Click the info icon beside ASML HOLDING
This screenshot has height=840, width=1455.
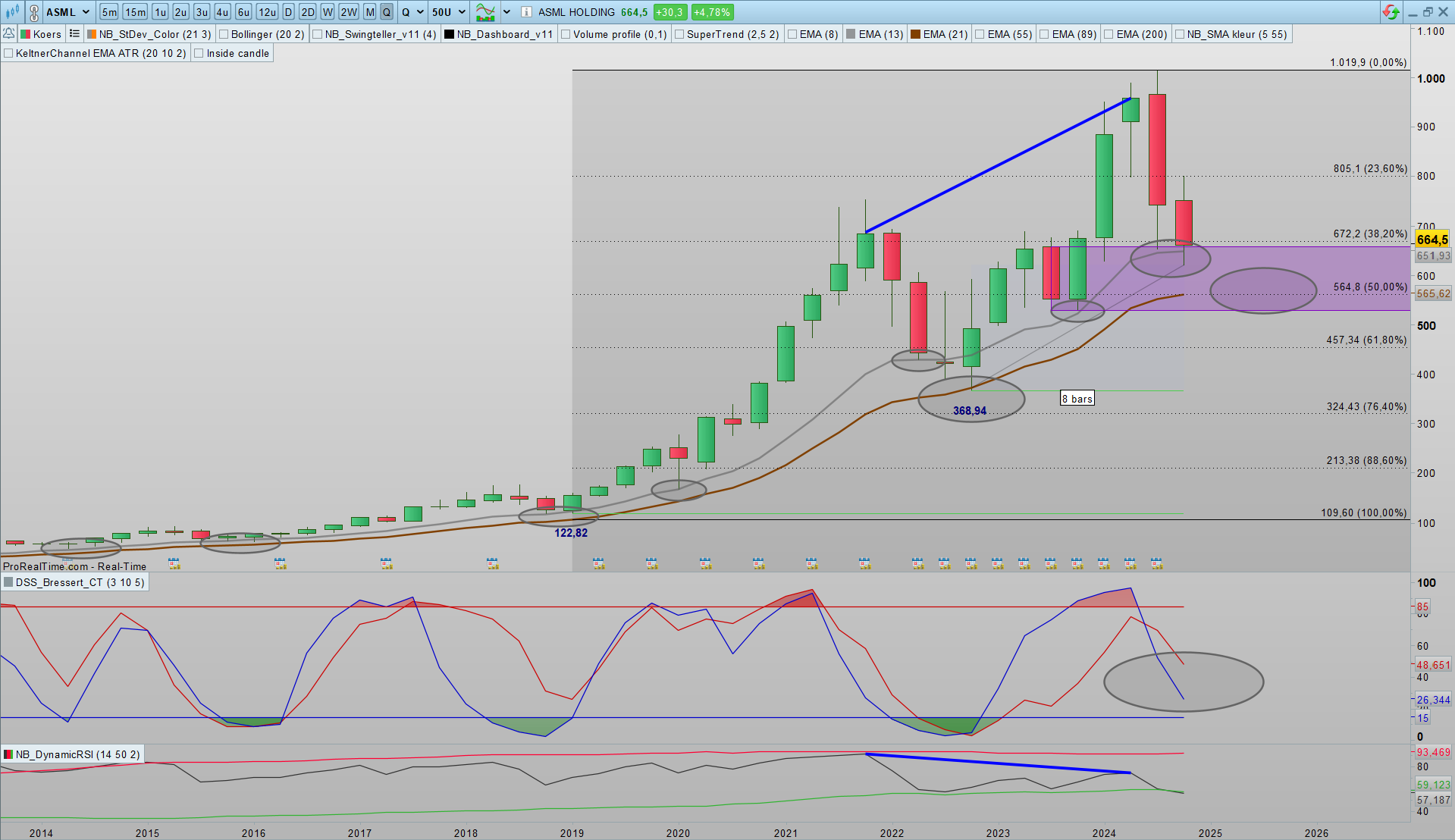tap(526, 12)
